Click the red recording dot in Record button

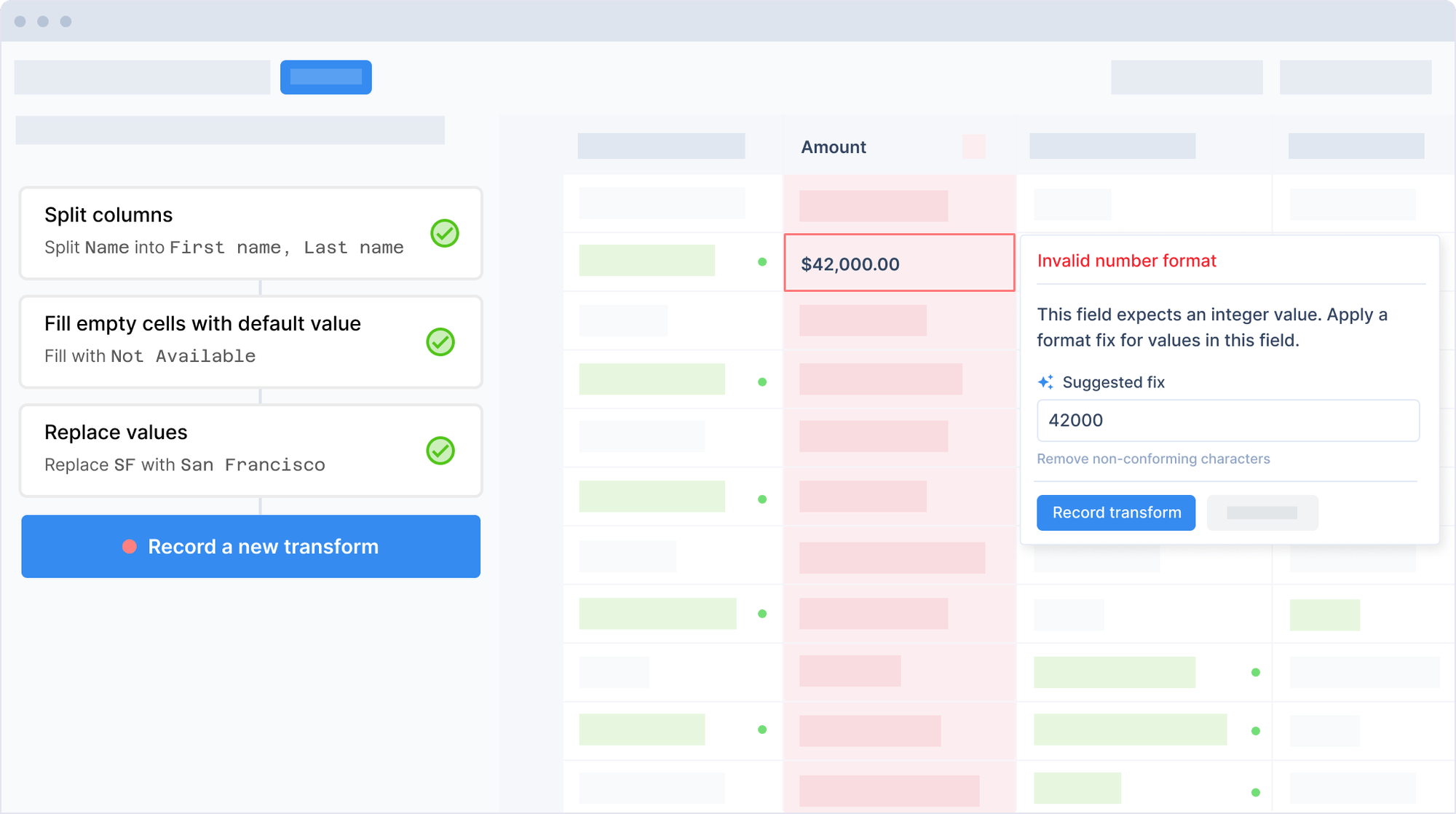130,547
